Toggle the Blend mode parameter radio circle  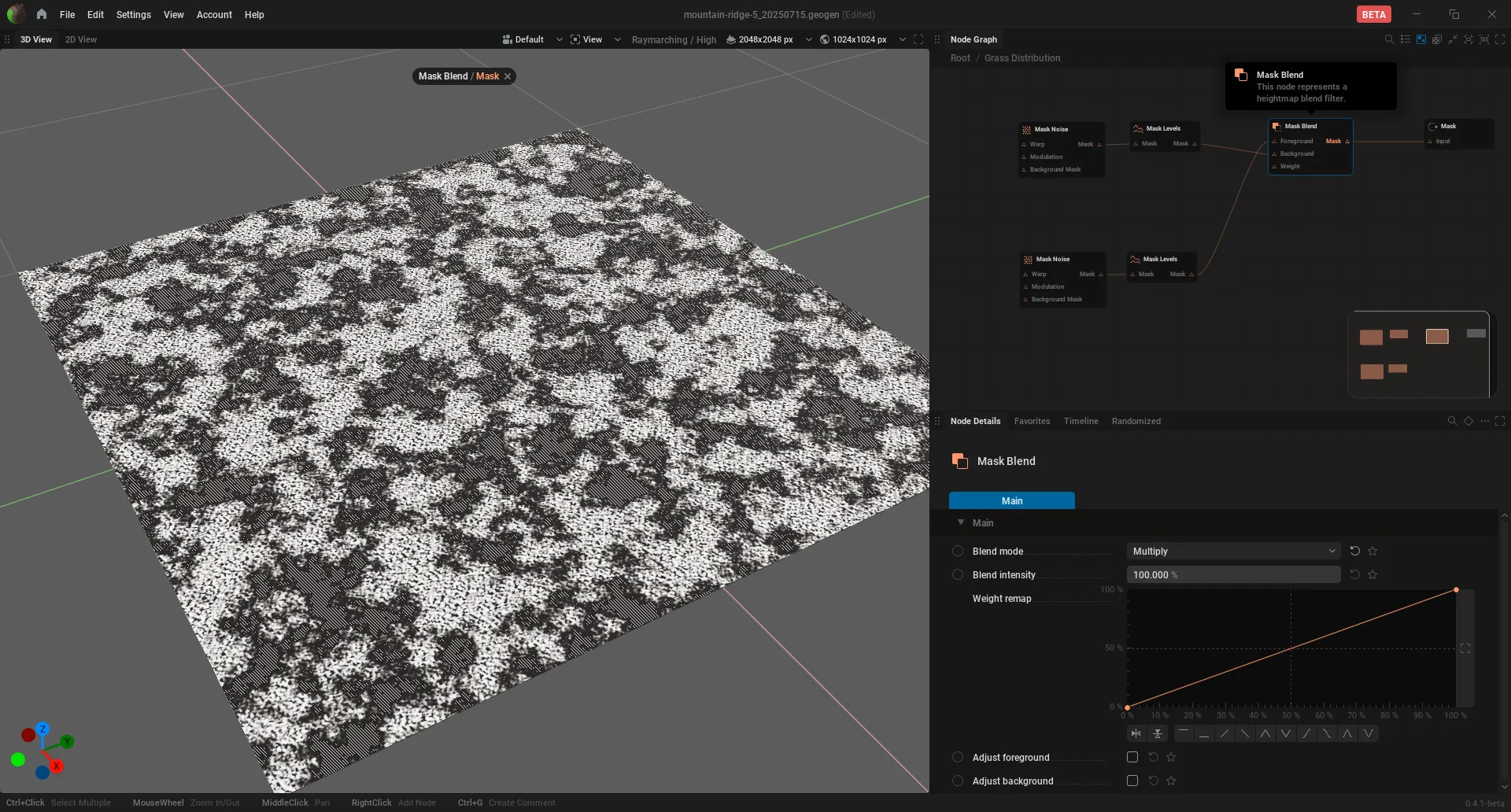coord(958,551)
